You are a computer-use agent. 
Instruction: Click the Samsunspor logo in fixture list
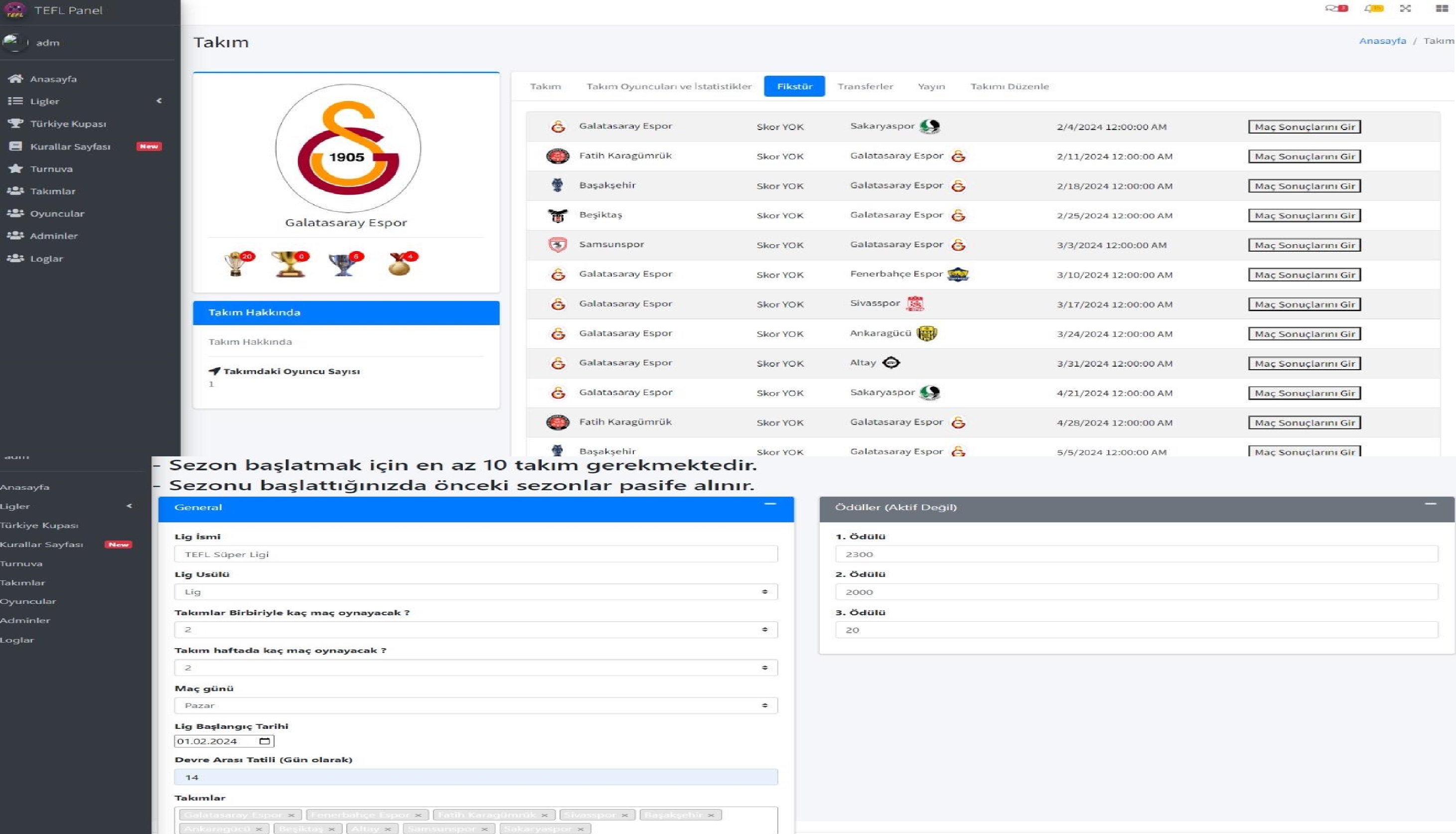tap(557, 245)
